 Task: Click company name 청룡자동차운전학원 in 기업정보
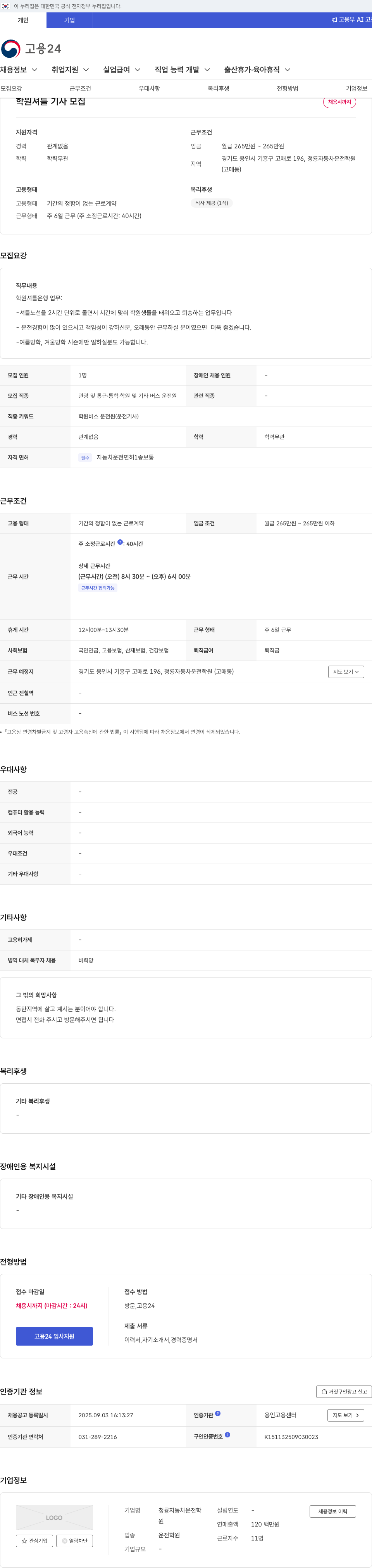[x=180, y=1516]
